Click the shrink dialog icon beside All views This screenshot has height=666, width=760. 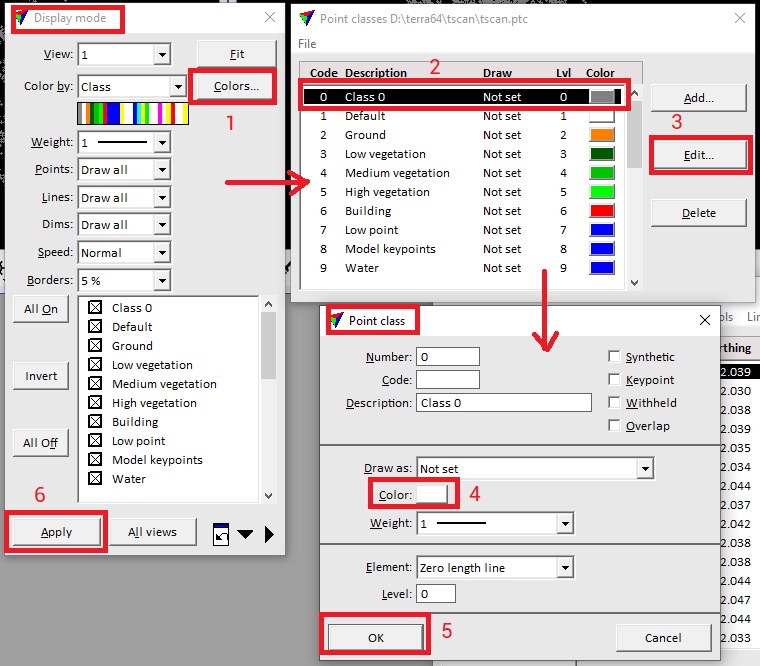point(221,534)
